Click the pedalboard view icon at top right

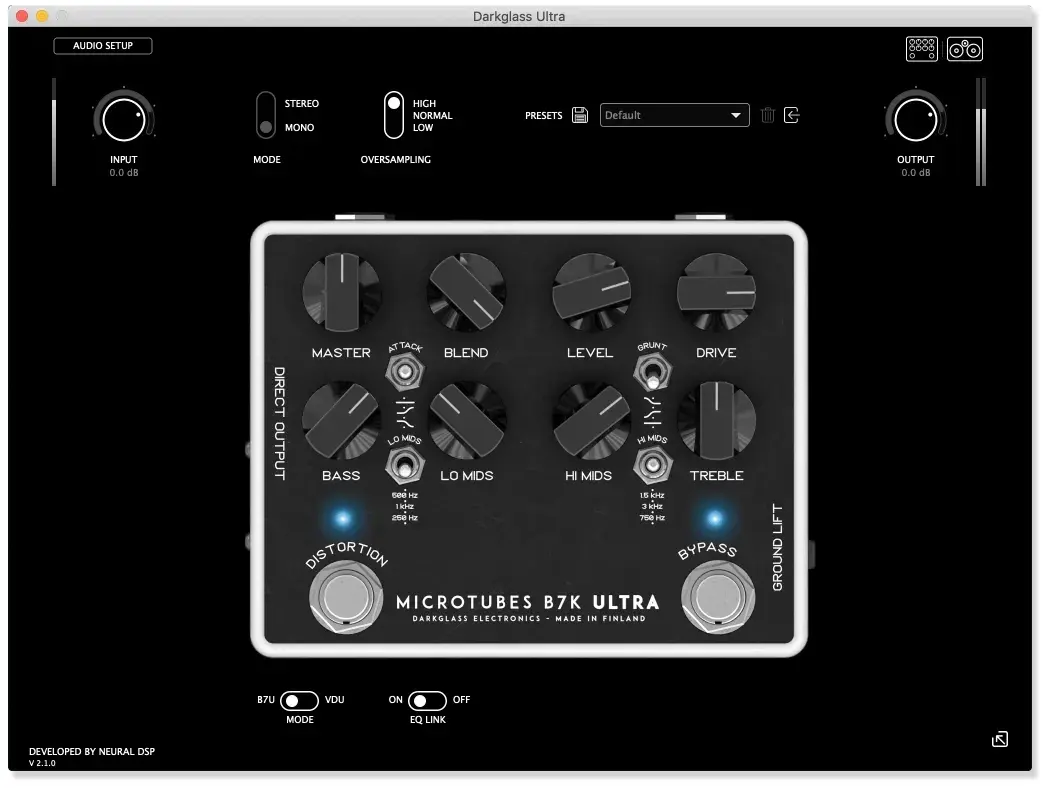coord(922,49)
